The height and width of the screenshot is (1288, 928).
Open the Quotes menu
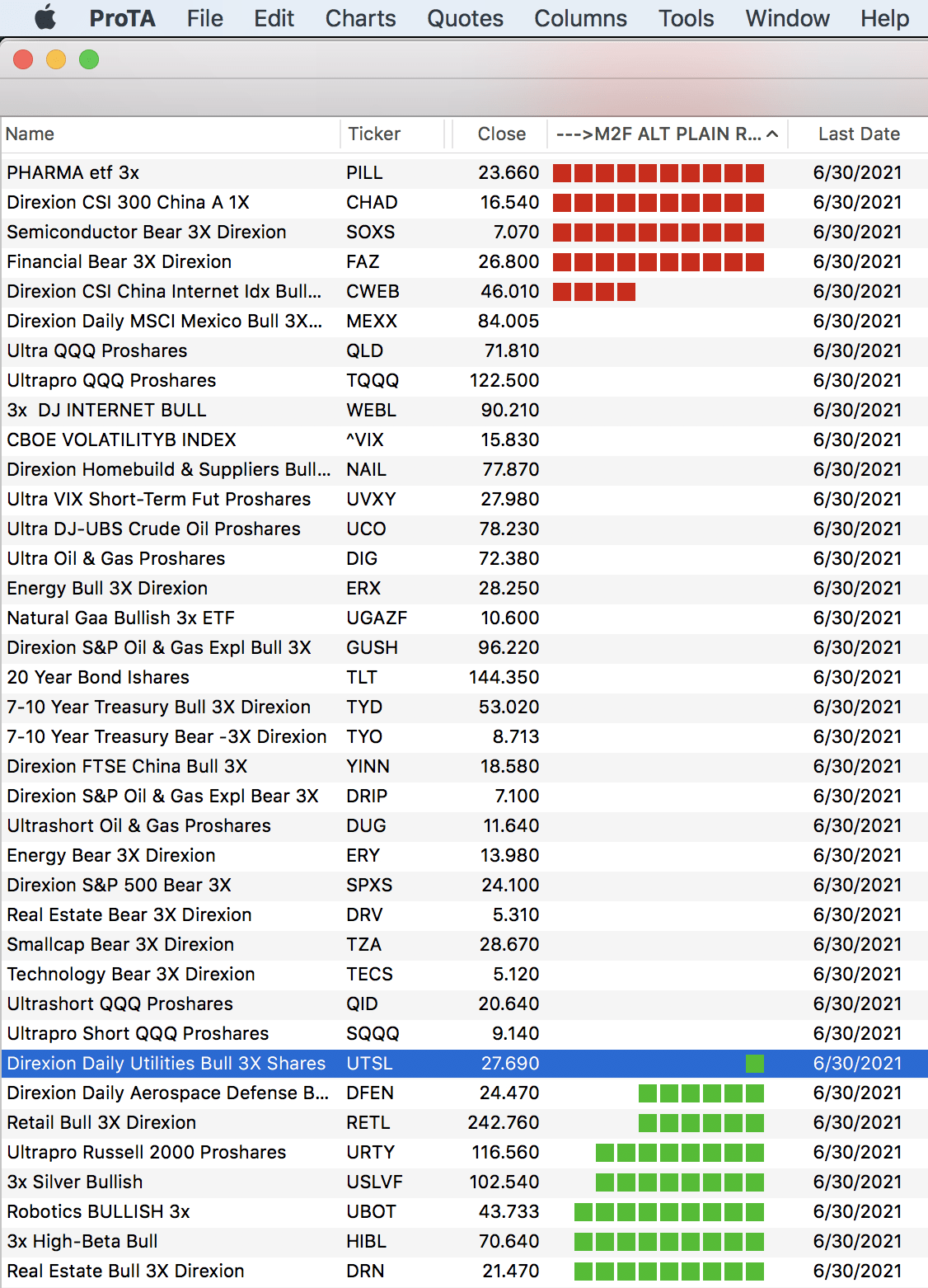point(466,18)
